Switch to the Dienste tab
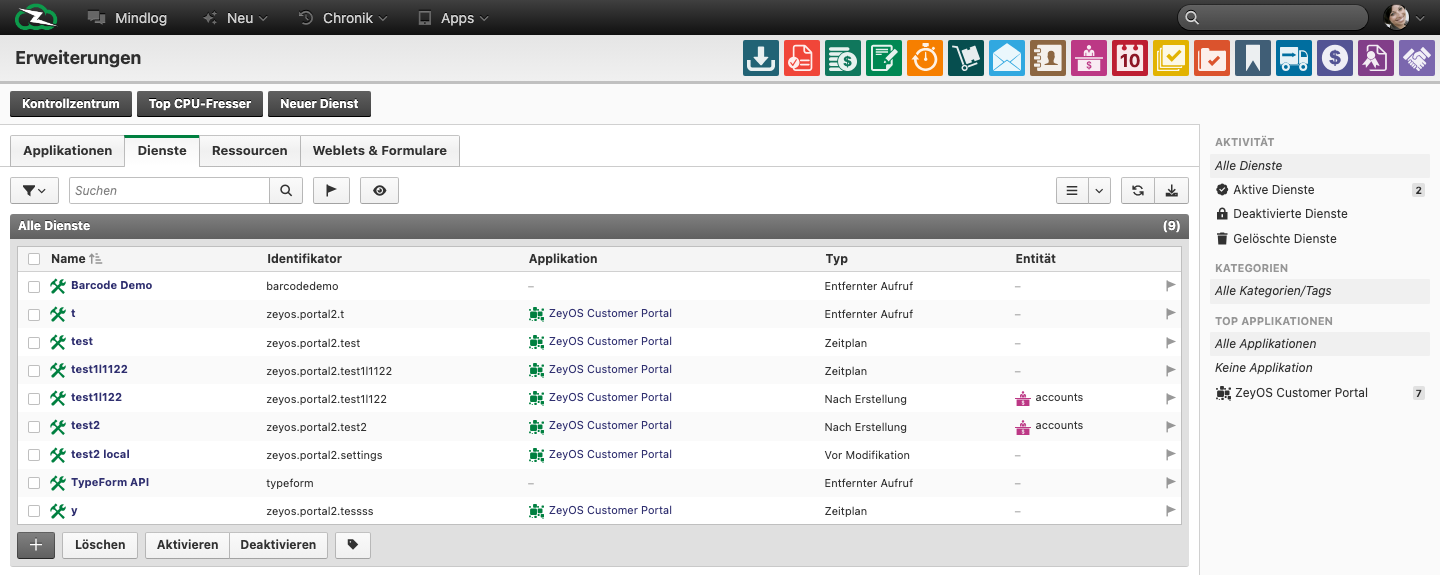This screenshot has height=575, width=1440. click(x=162, y=151)
